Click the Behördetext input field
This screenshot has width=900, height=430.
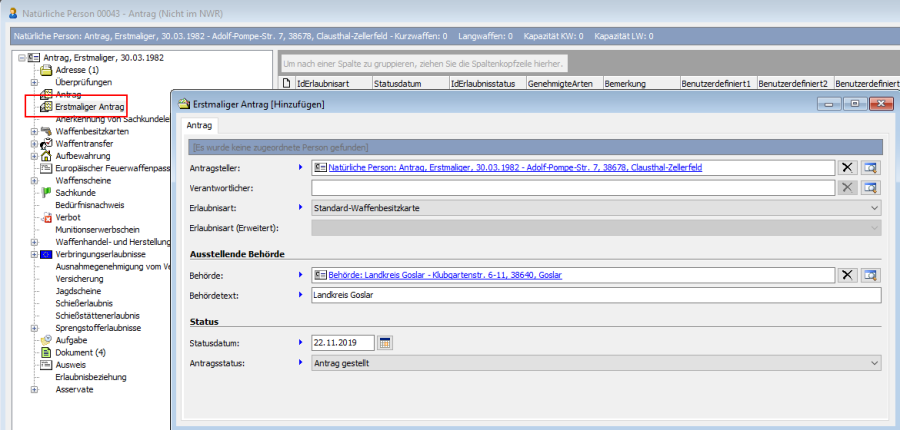coord(595,295)
